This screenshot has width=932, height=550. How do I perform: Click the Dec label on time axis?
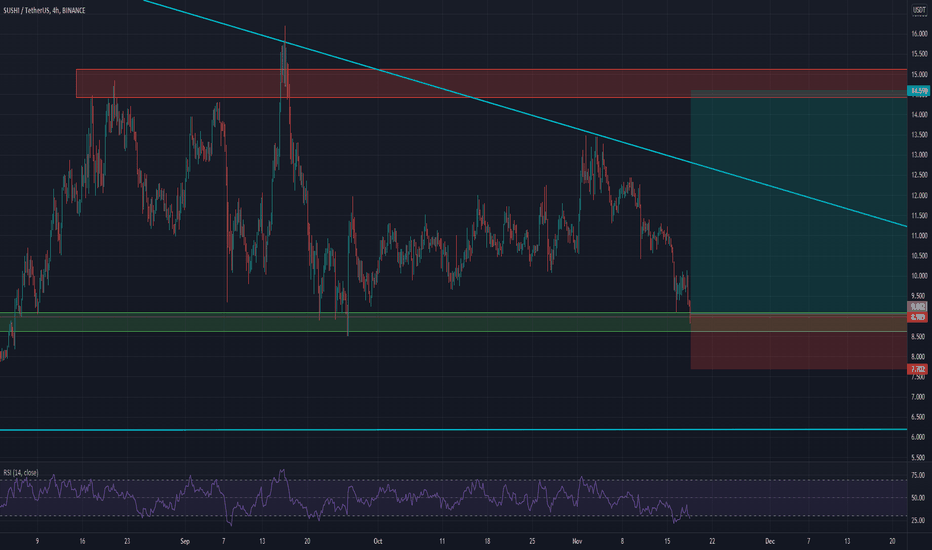click(770, 541)
